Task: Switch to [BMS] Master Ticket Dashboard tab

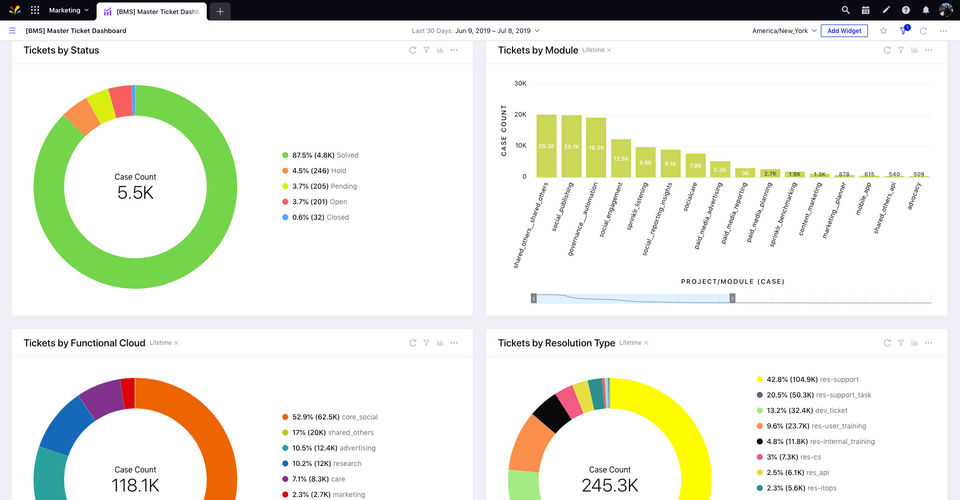Action: pyautogui.click(x=152, y=11)
